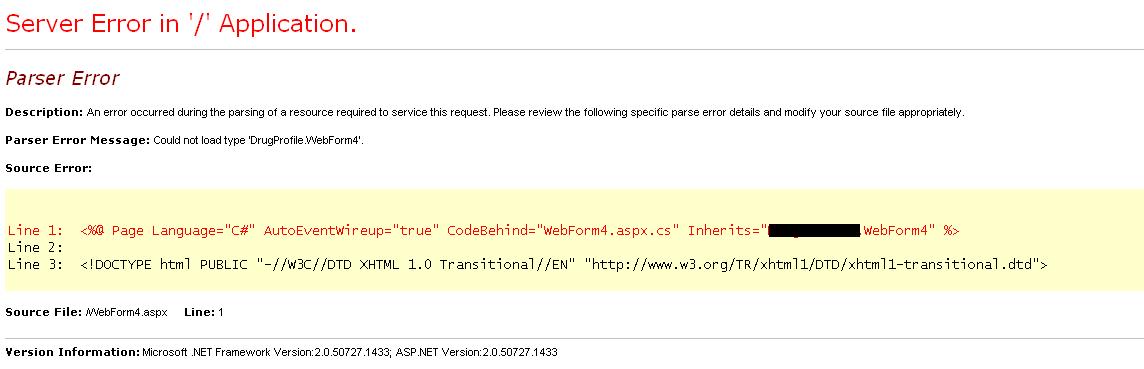Click the /WebForm4.aspx source file path
This screenshot has height=369, width=1144.
pyautogui.click(x=126, y=312)
